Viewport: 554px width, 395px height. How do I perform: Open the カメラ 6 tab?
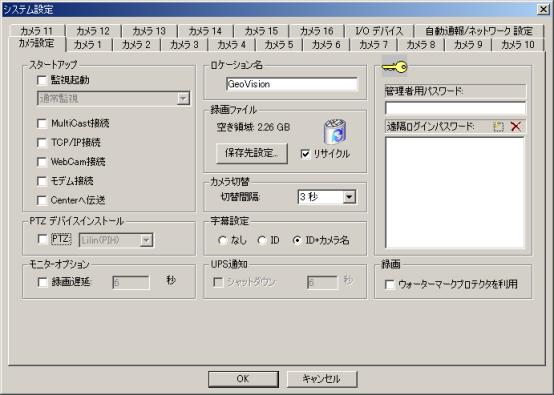326,45
